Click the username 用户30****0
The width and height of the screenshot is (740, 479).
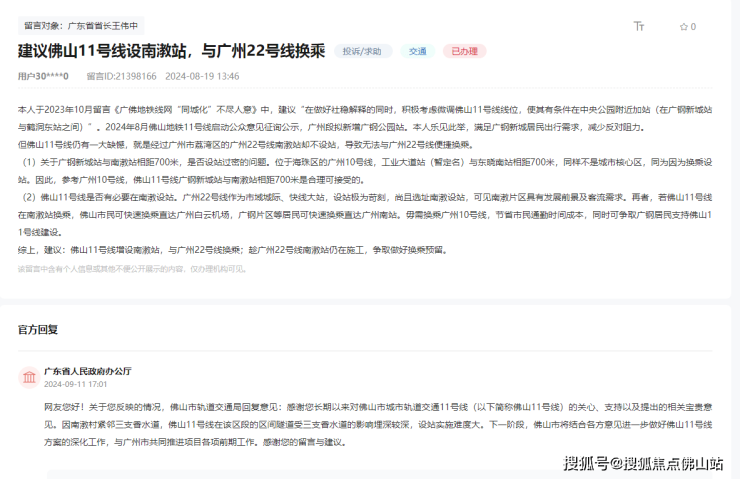point(43,76)
